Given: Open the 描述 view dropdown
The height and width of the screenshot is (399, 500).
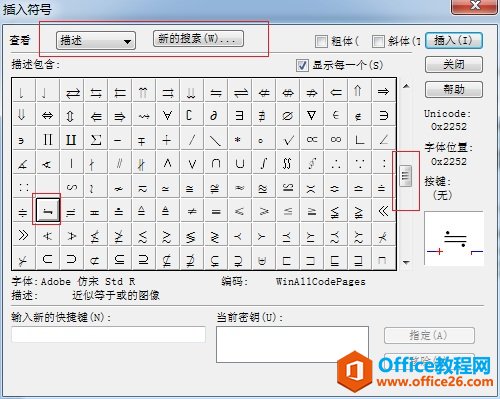Looking at the screenshot, I should click(96, 41).
